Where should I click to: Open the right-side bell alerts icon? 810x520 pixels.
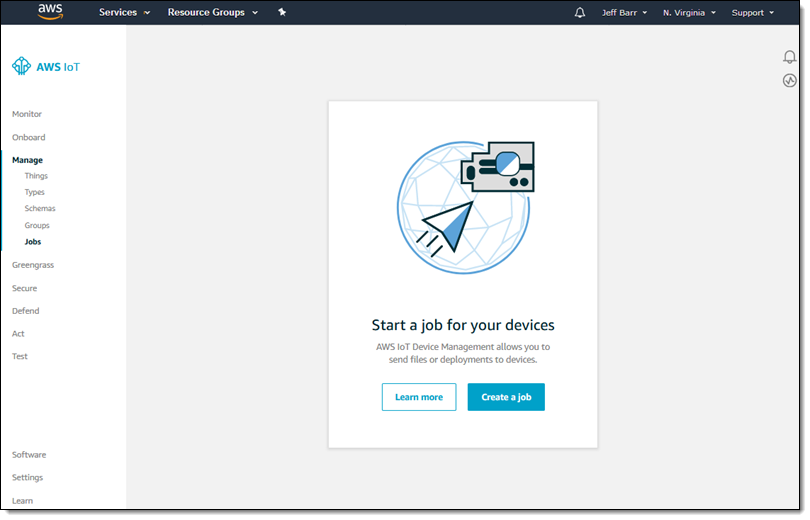click(789, 57)
